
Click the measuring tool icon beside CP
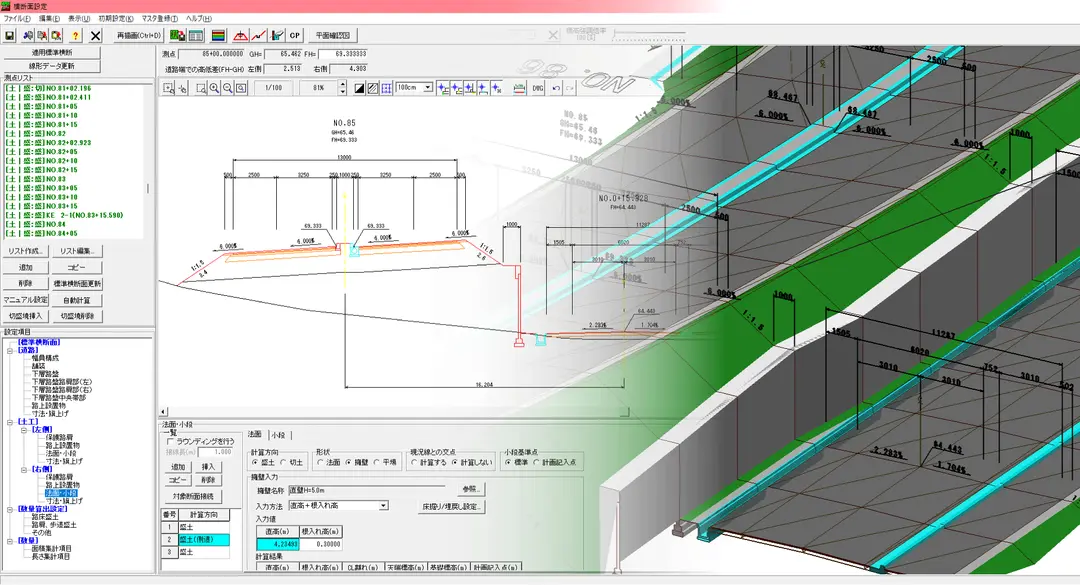click(x=277, y=35)
